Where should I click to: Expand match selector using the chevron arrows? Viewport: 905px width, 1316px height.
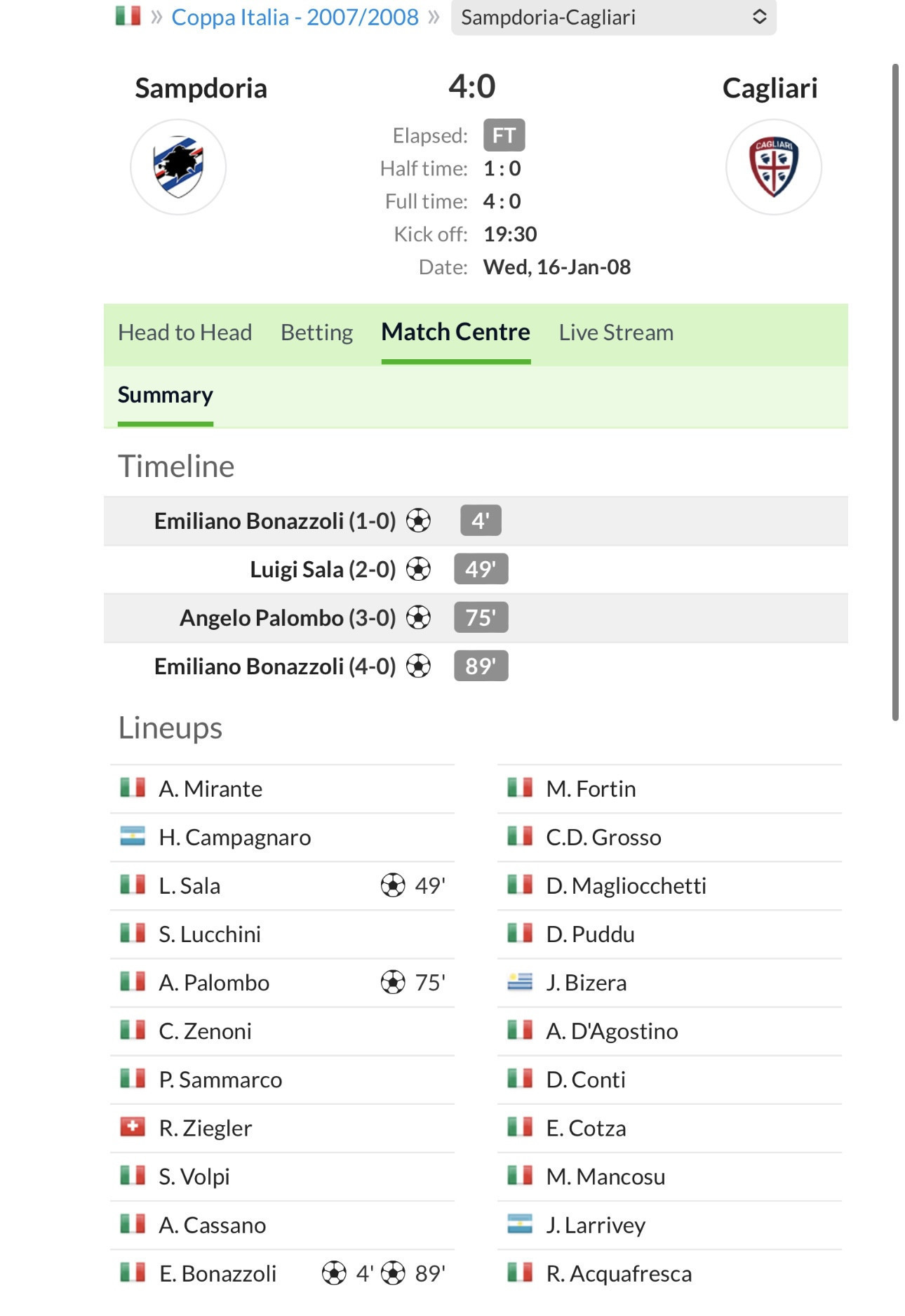(x=759, y=17)
